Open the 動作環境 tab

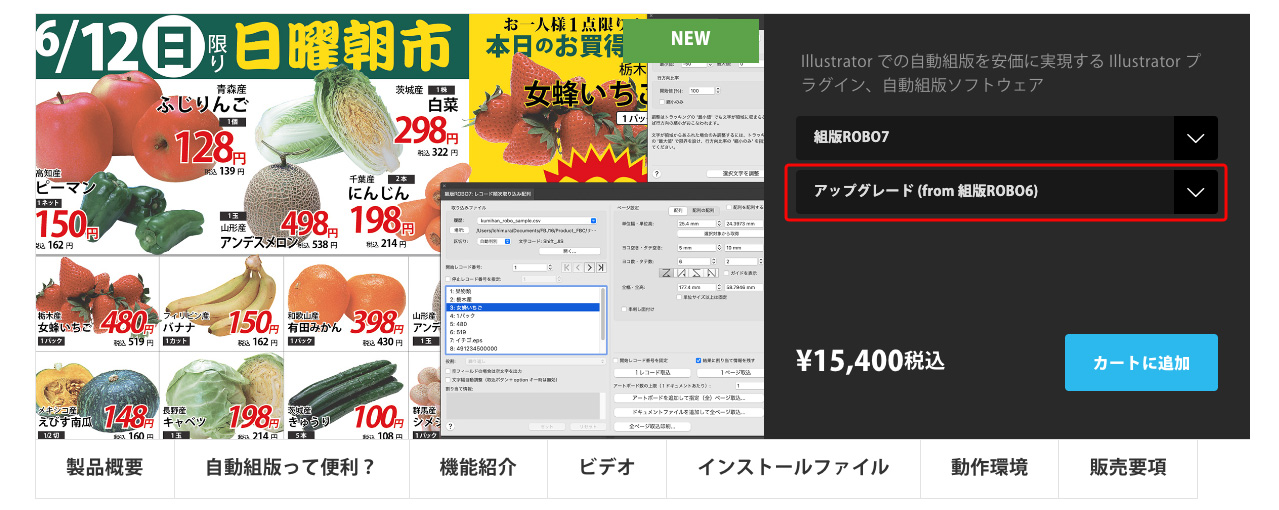coord(988,467)
